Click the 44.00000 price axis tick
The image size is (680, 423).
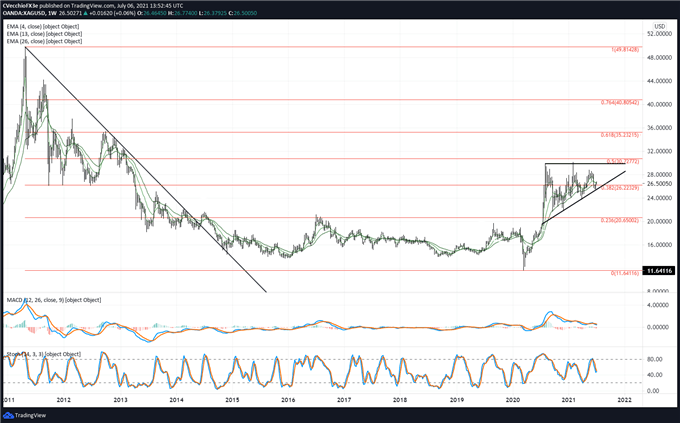click(x=659, y=81)
